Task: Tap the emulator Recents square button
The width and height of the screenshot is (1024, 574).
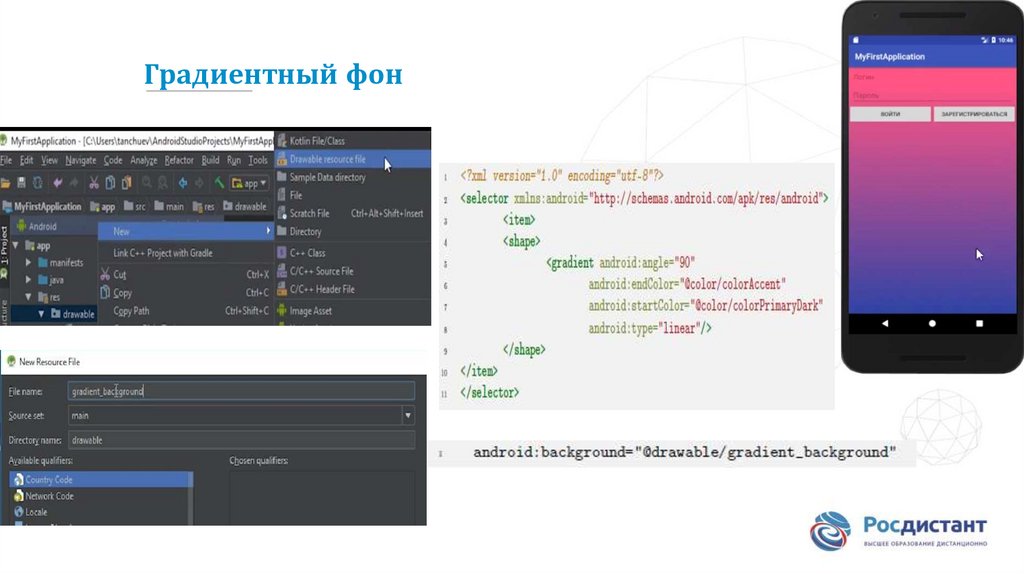Action: tap(979, 324)
